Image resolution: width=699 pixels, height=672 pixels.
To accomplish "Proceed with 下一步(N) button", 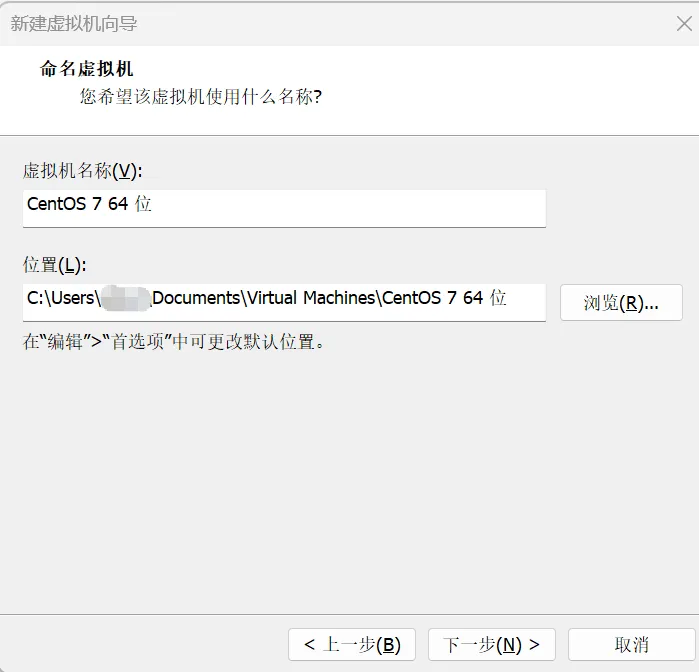I will click(x=491, y=645).
